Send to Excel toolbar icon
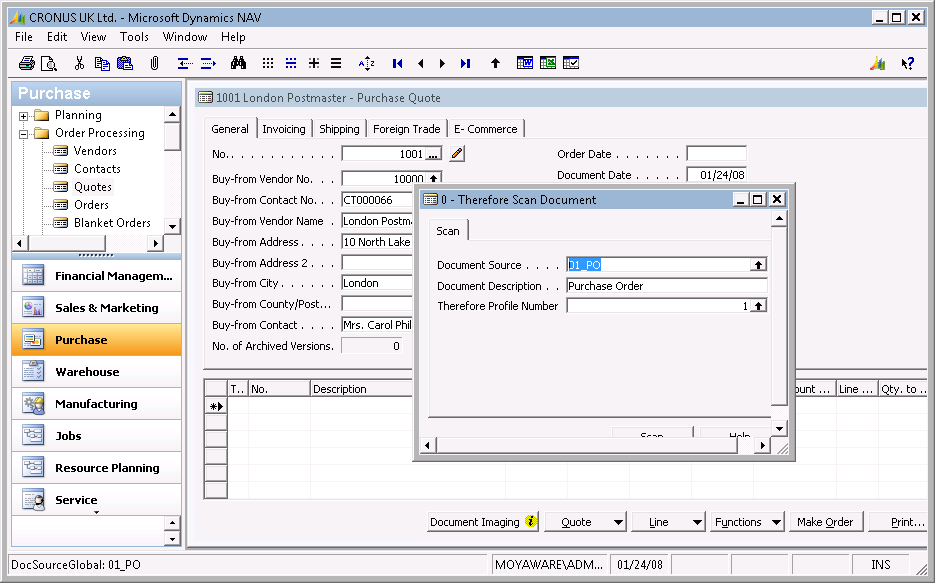 pos(548,63)
